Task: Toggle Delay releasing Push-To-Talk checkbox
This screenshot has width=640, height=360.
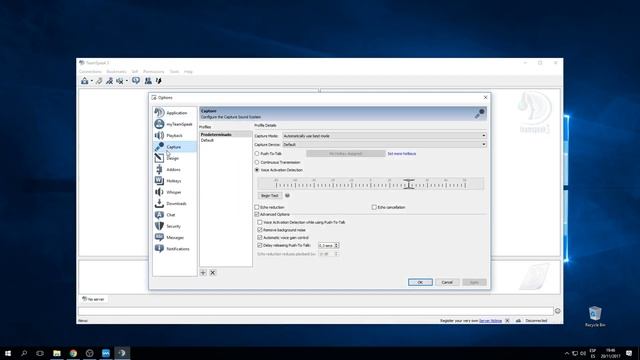Action: click(260, 245)
